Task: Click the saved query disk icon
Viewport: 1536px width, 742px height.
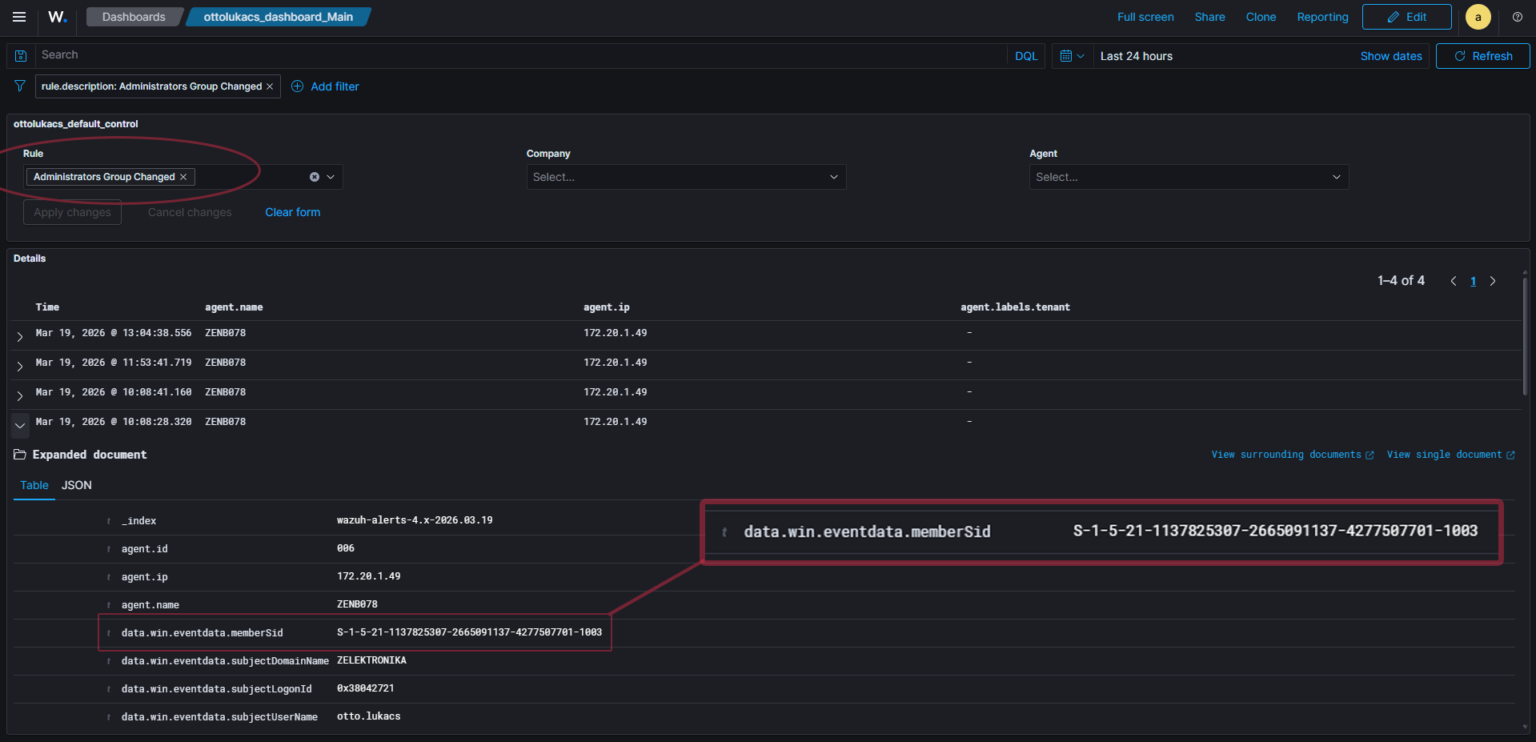Action: [x=21, y=56]
